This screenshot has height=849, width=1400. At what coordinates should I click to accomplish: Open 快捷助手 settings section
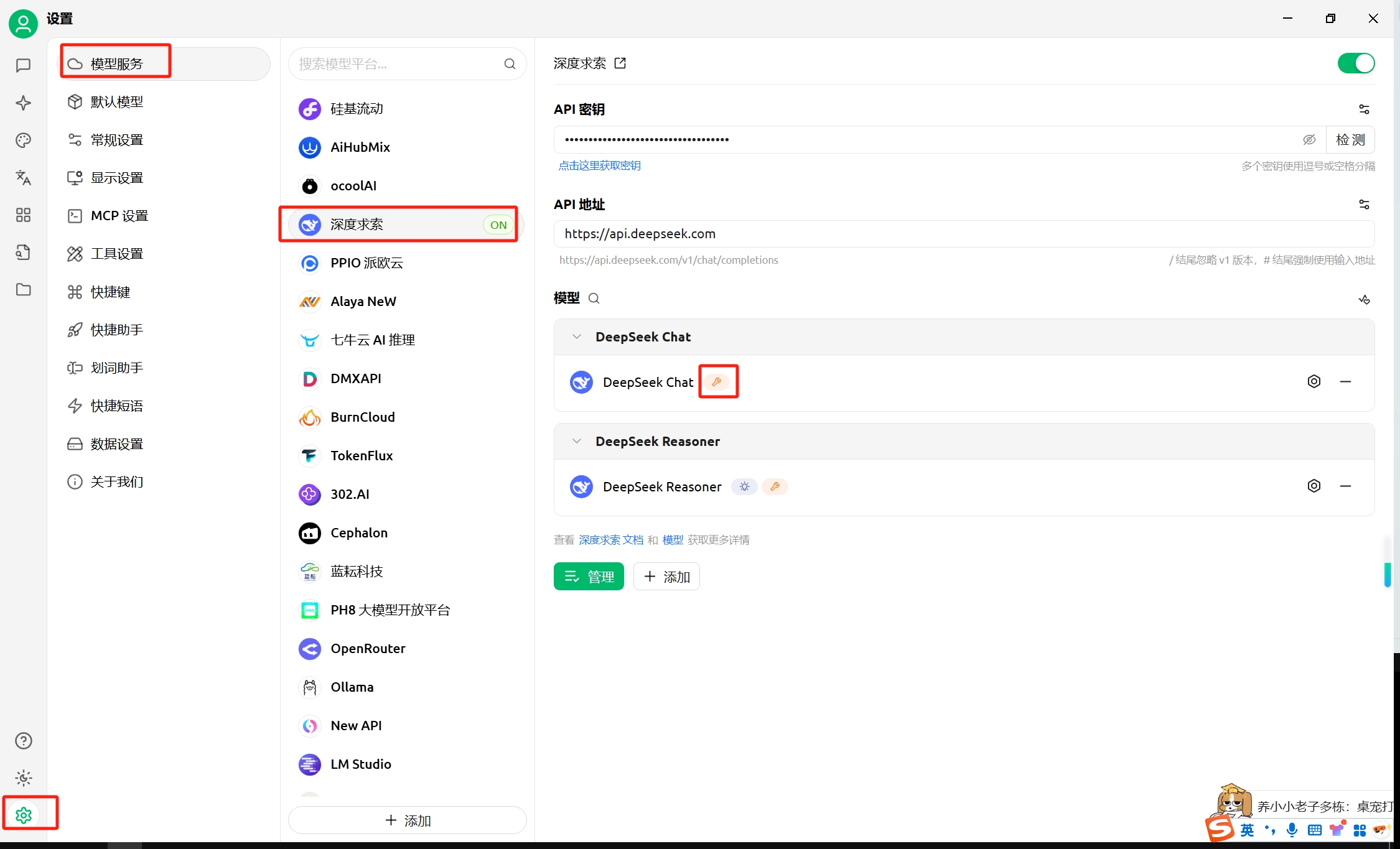[x=164, y=330]
